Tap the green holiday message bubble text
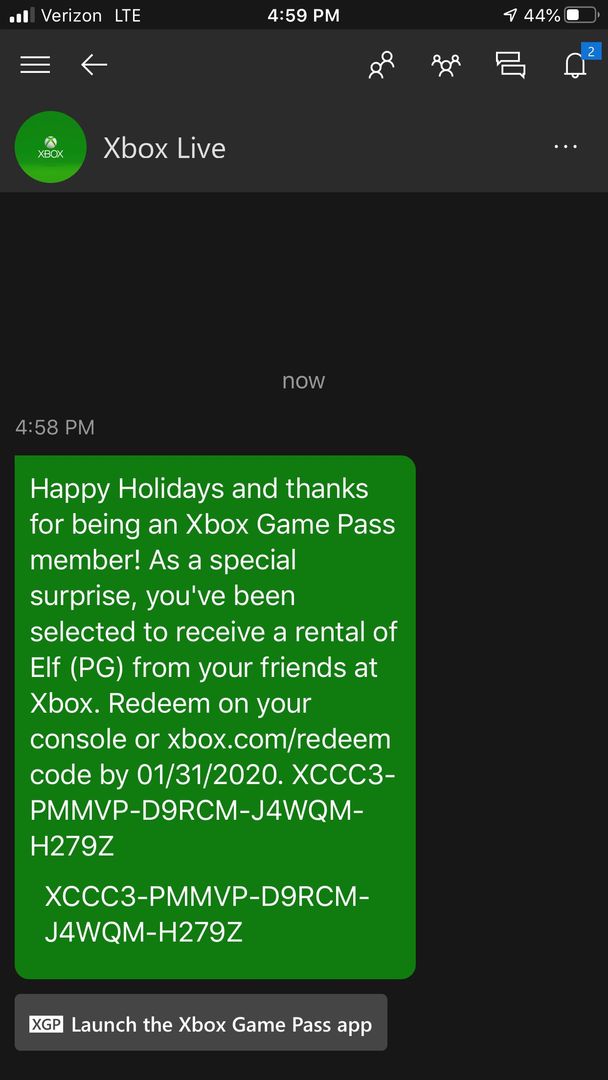 point(214,668)
